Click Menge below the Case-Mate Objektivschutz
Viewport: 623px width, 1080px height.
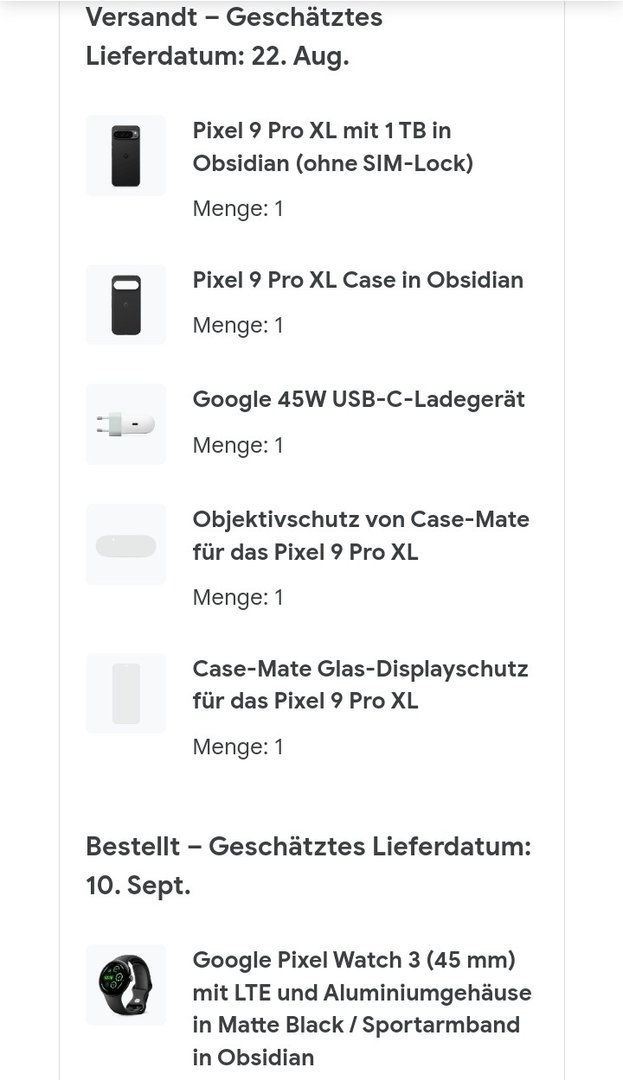click(238, 597)
